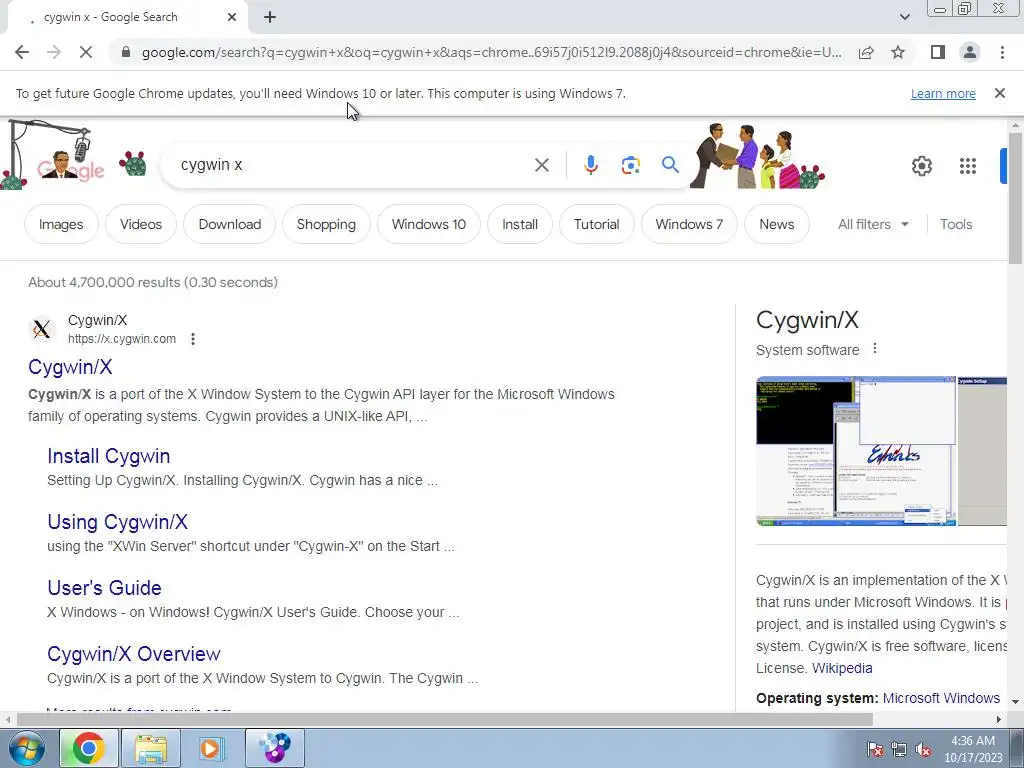Clear the search box text
The width and height of the screenshot is (1024, 768).
pos(541,165)
